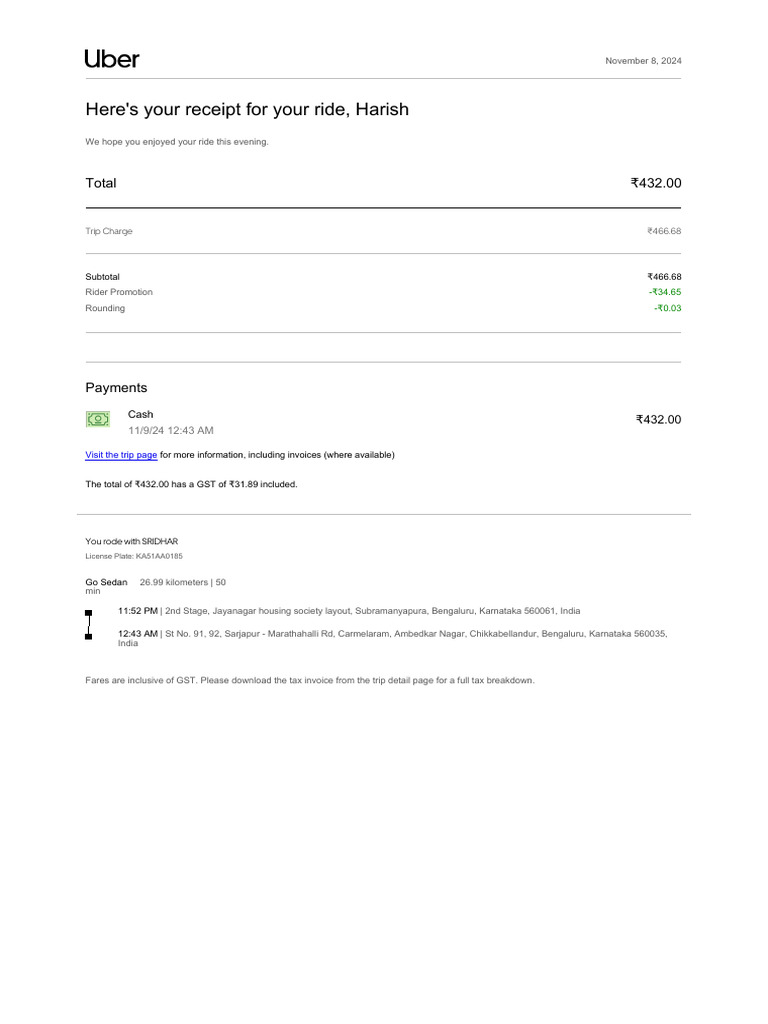This screenshot has width=768, height=1024.
Task: Click the -₹0.03 rounding amount
Action: coord(667,308)
